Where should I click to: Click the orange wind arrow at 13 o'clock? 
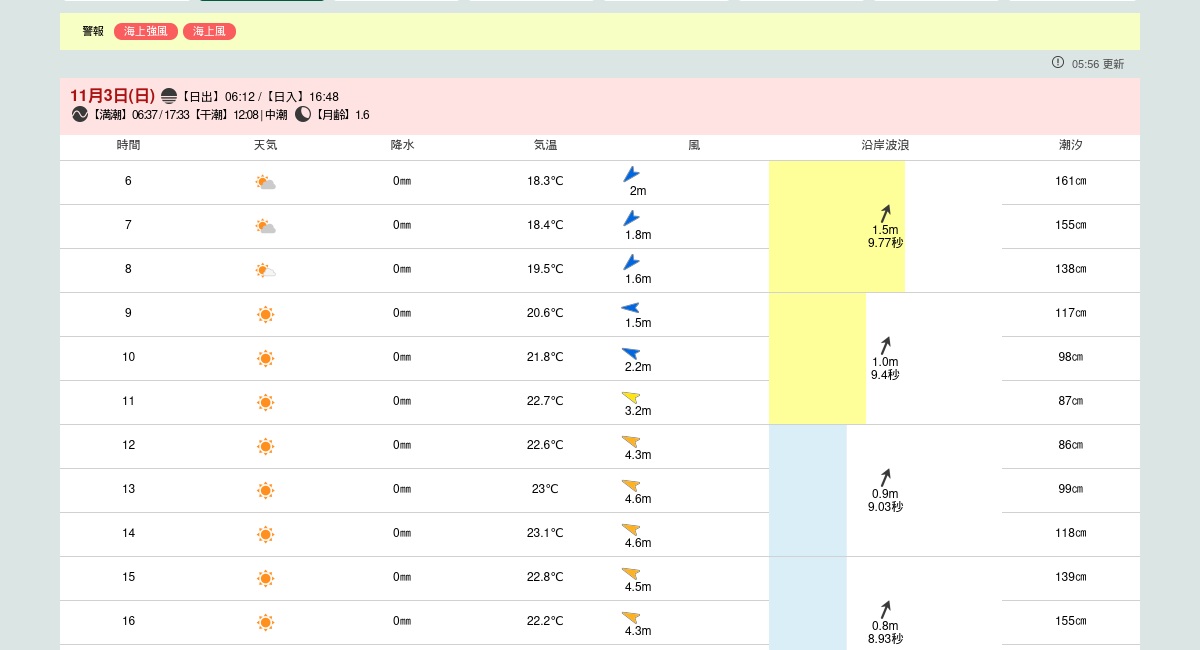coord(630,485)
